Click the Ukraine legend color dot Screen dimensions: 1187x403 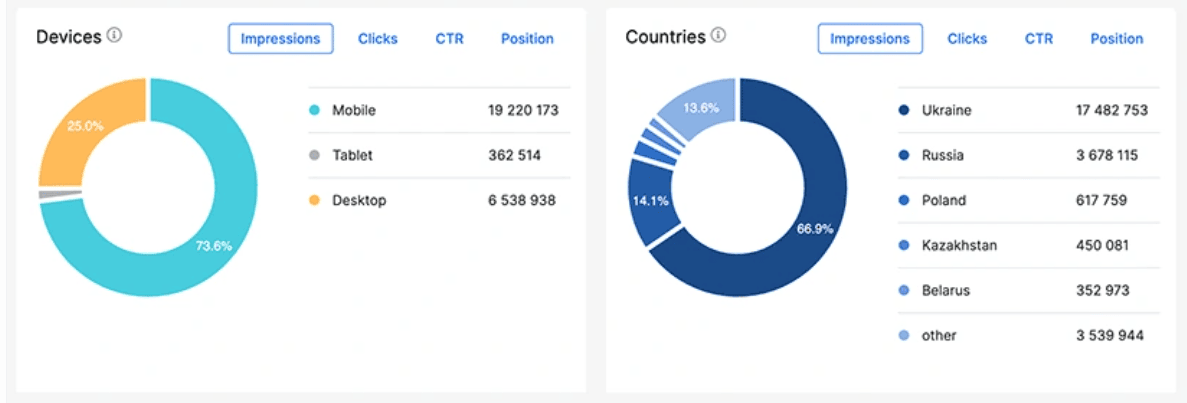(904, 110)
